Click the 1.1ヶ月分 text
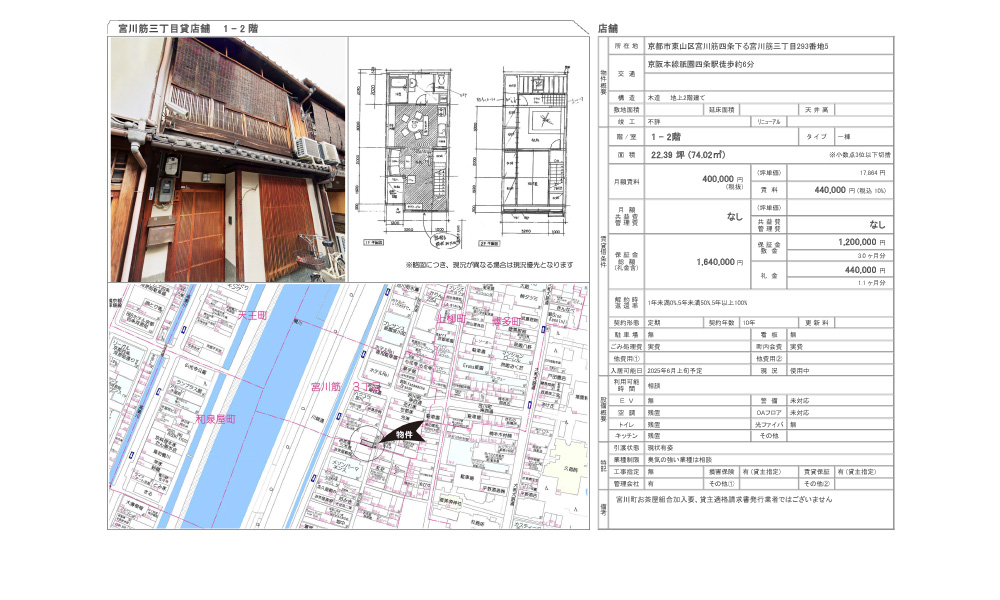Image resolution: width=1000 pixels, height=600 pixels. [x=871, y=283]
